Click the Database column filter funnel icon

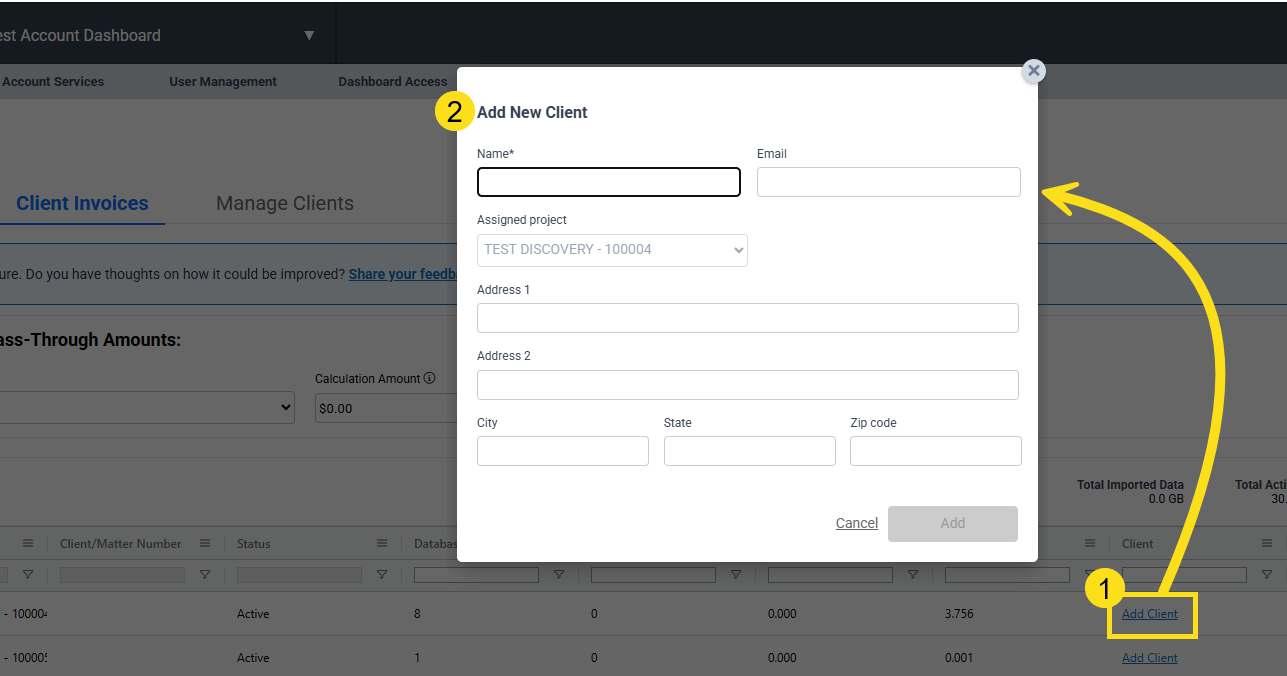[559, 575]
